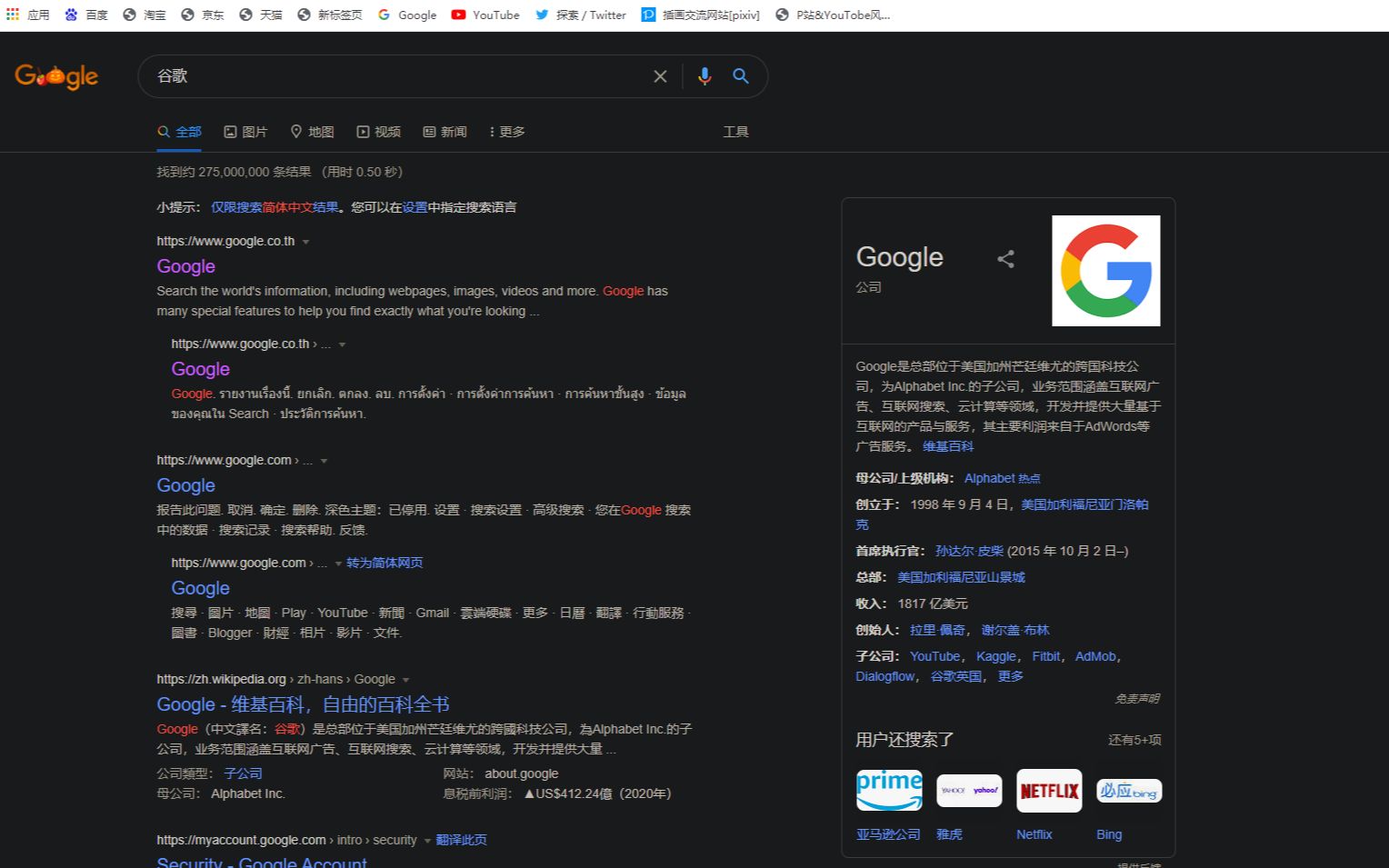Expand arrow beside https://www.google.com result
This screenshot has width=1389, height=868.
click(324, 461)
